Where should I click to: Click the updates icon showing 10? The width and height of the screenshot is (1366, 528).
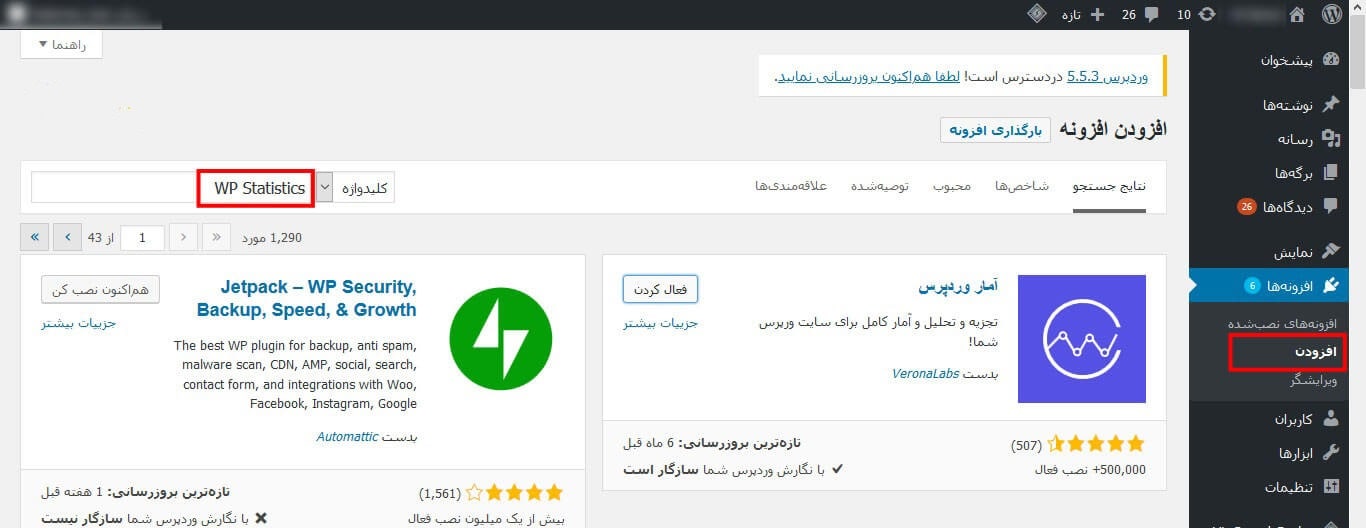pos(1208,15)
